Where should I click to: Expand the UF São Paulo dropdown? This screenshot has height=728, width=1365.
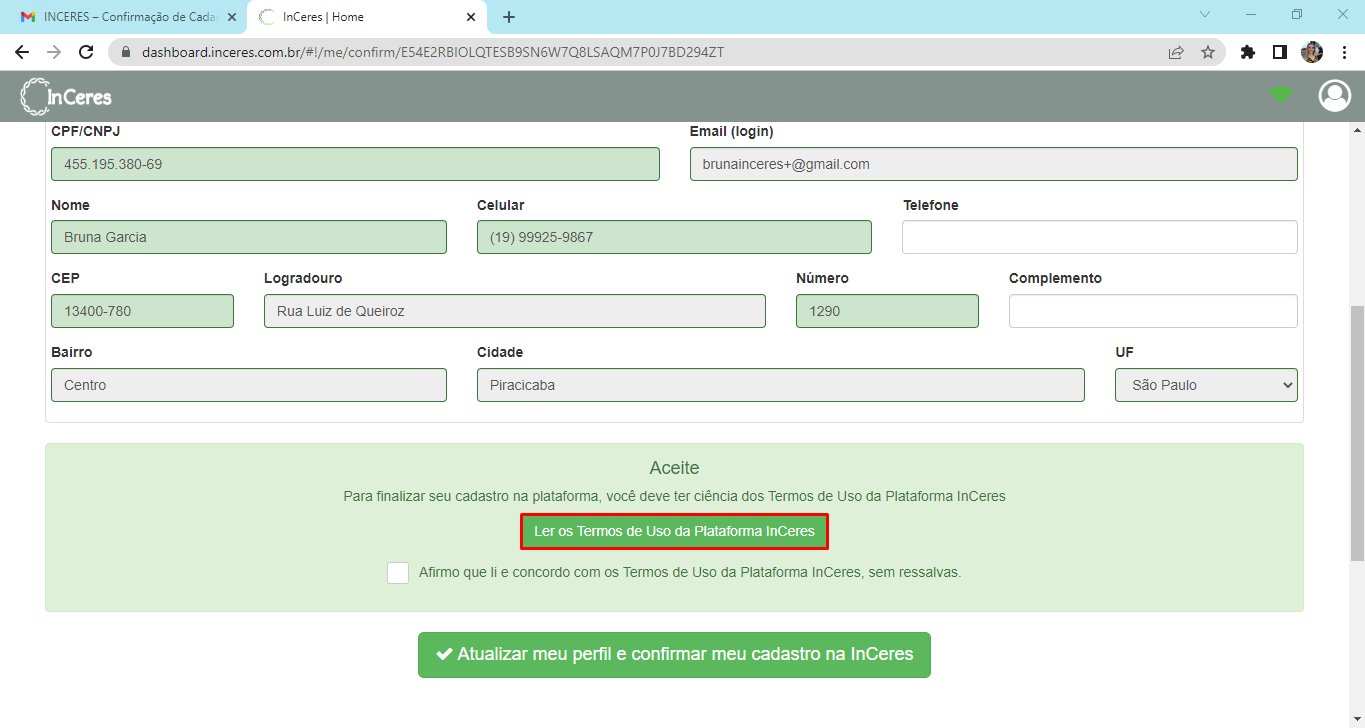[x=1206, y=385]
